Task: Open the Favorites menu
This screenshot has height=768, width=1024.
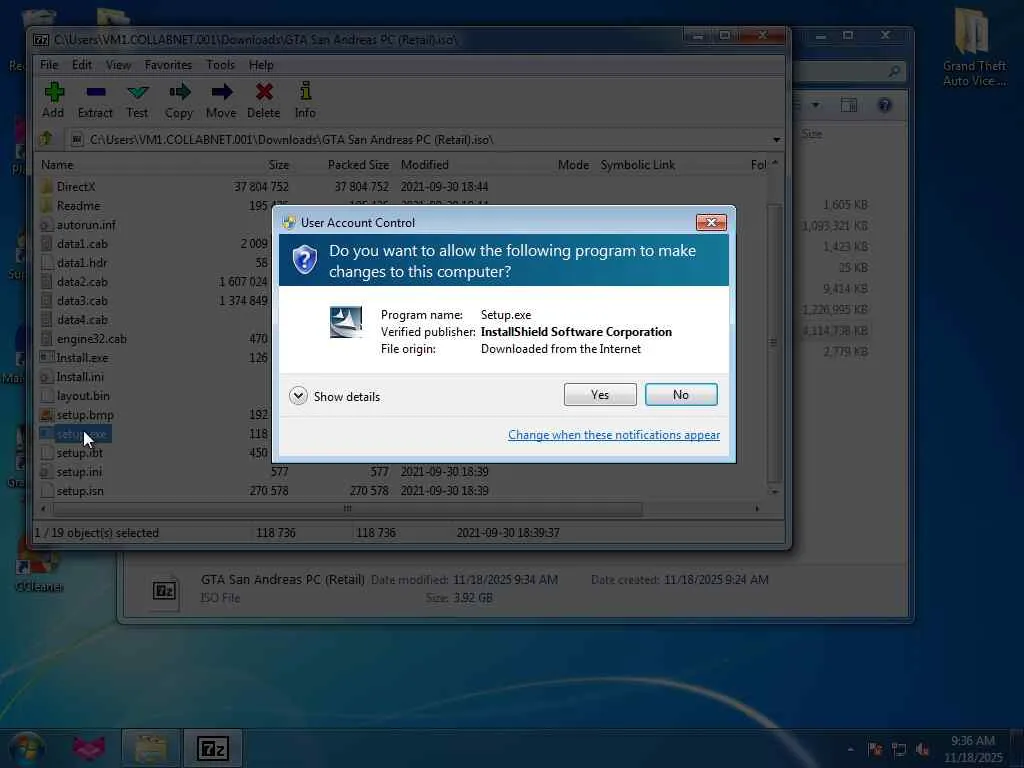Action: 168,65
